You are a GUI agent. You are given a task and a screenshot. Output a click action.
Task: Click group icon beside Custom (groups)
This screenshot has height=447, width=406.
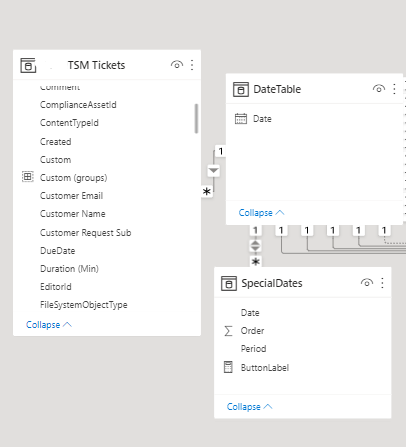click(28, 177)
